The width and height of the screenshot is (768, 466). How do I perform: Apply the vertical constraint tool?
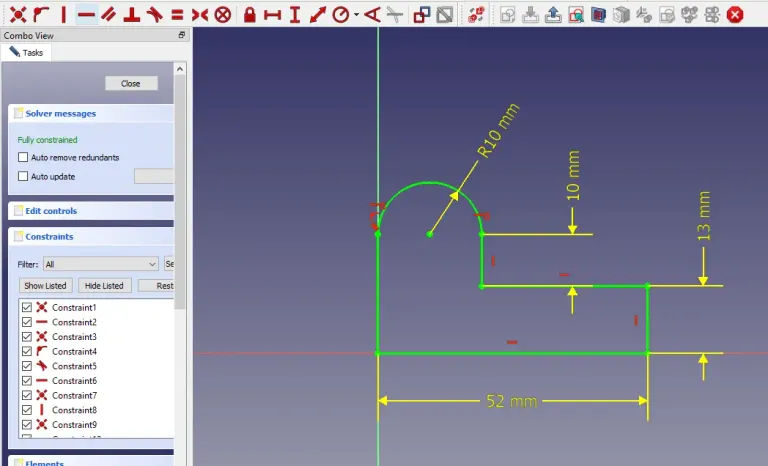coord(63,14)
